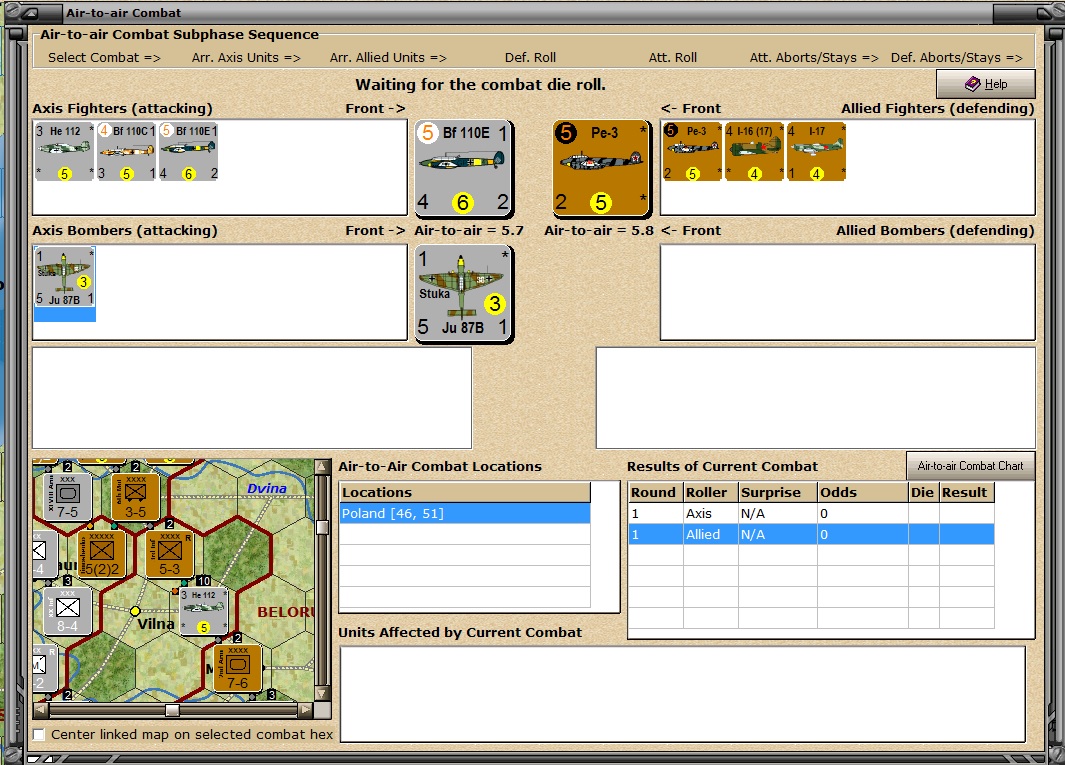Click the map horizontal scrollbar thumb

(173, 710)
